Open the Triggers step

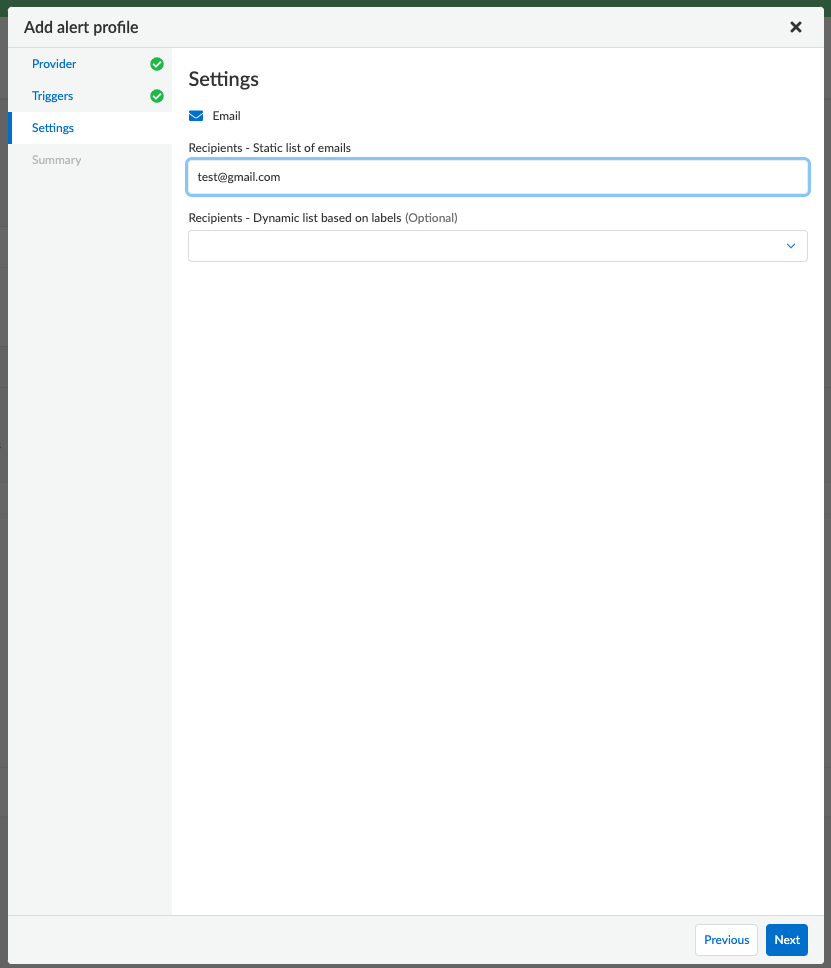tap(52, 96)
